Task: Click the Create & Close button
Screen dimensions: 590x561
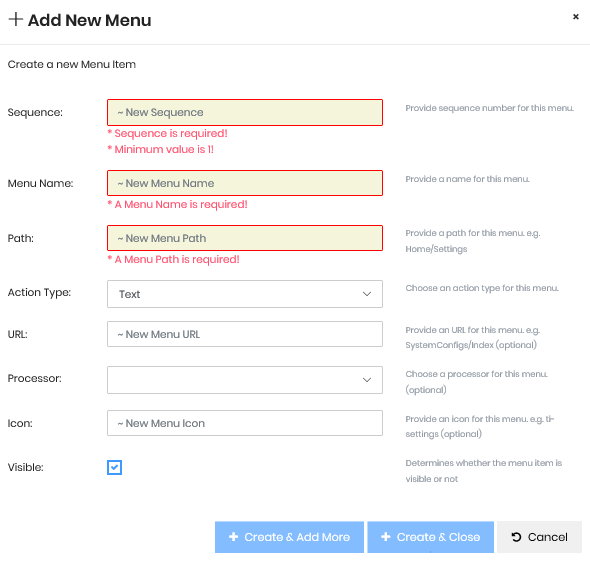Action: tap(430, 537)
